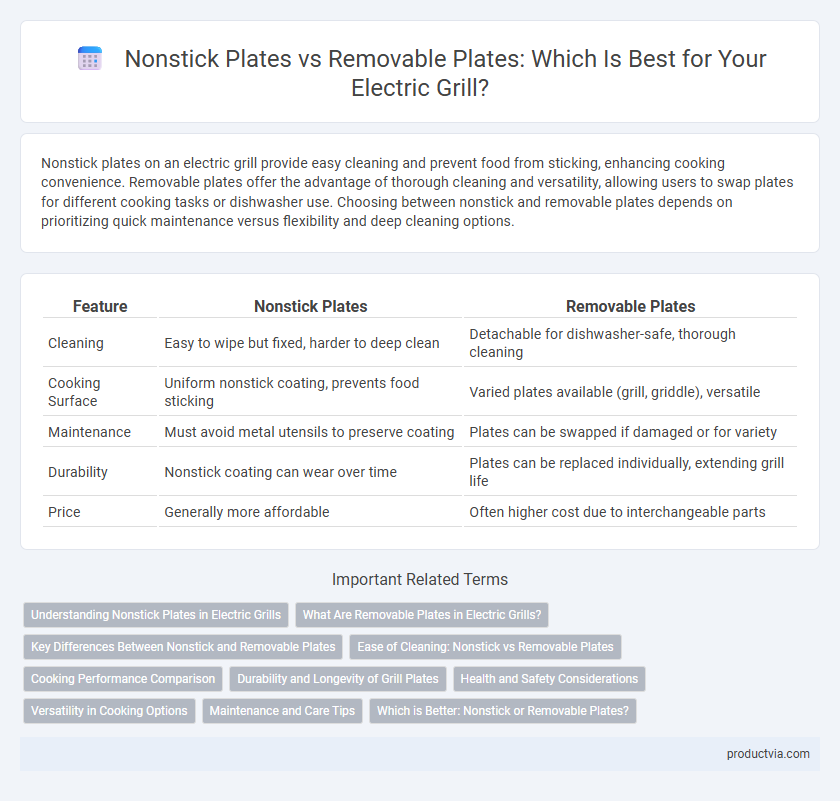Open 'What Are Removable Plates in Electric Grills?'

tap(422, 615)
